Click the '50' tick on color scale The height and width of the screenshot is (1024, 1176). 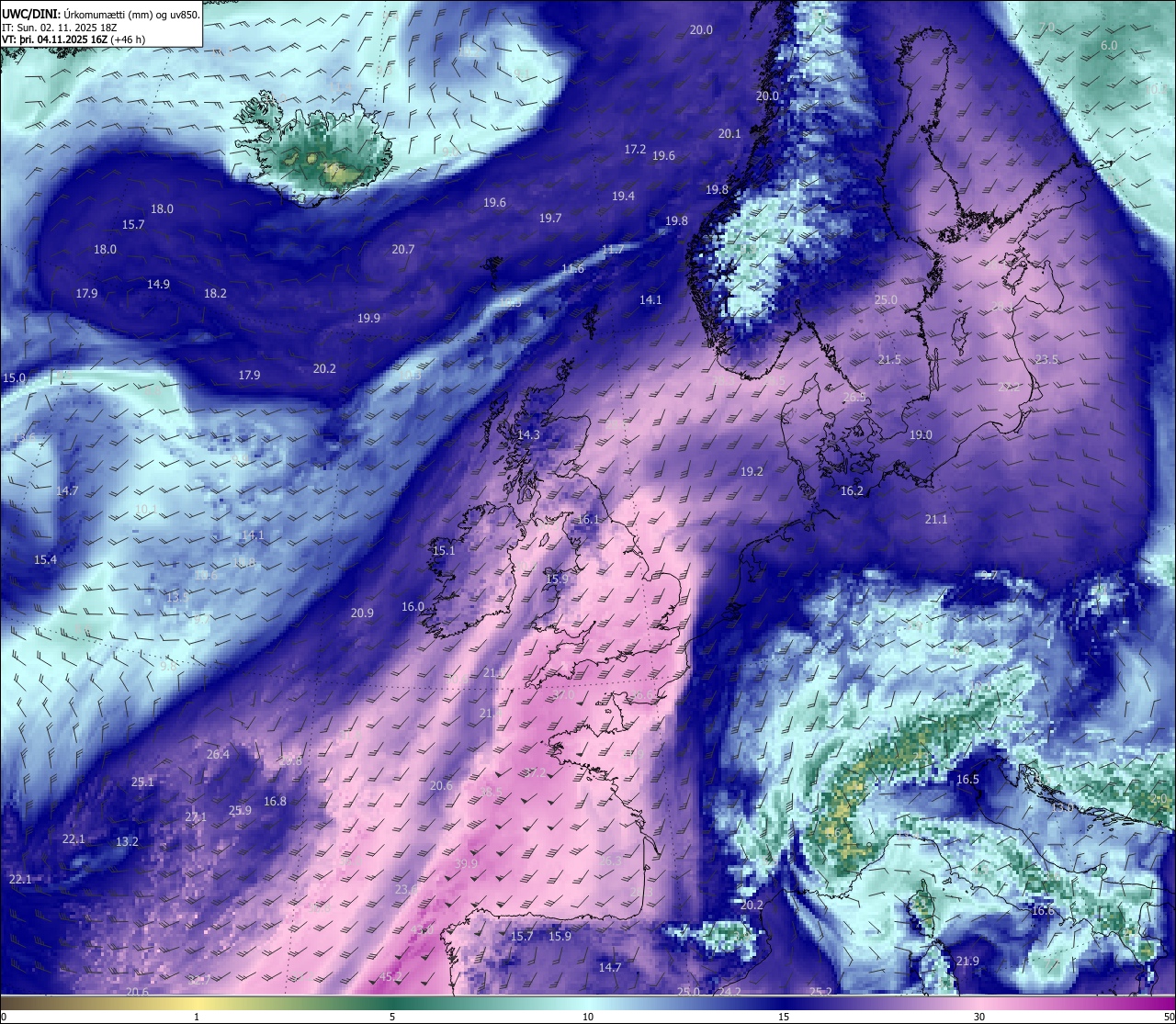point(1168,1016)
